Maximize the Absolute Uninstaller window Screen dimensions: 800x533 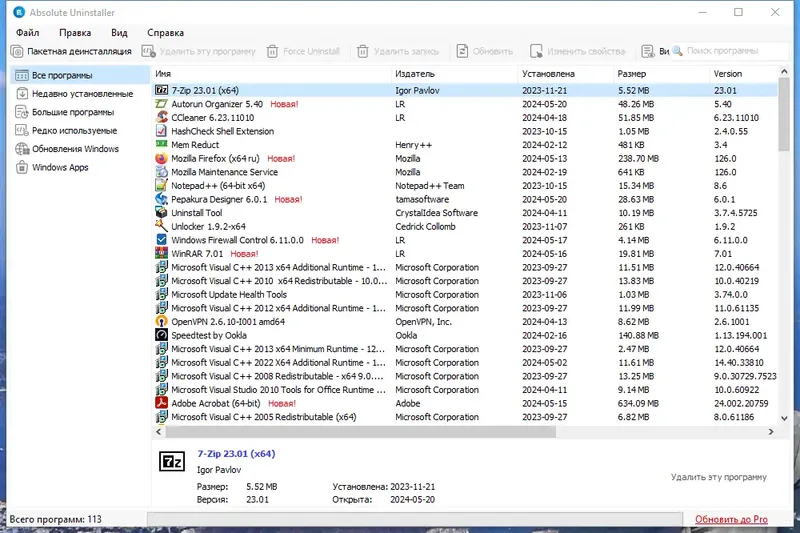738,12
